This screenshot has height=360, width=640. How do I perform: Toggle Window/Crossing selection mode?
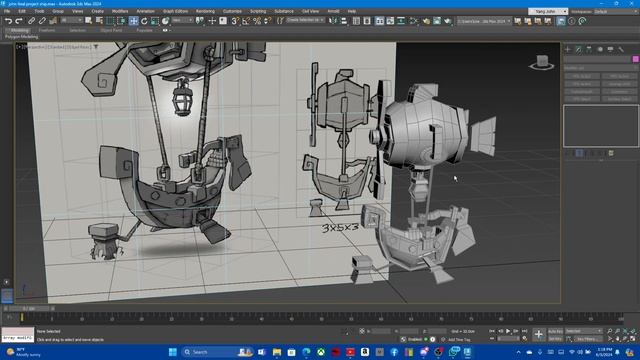tap(122, 21)
